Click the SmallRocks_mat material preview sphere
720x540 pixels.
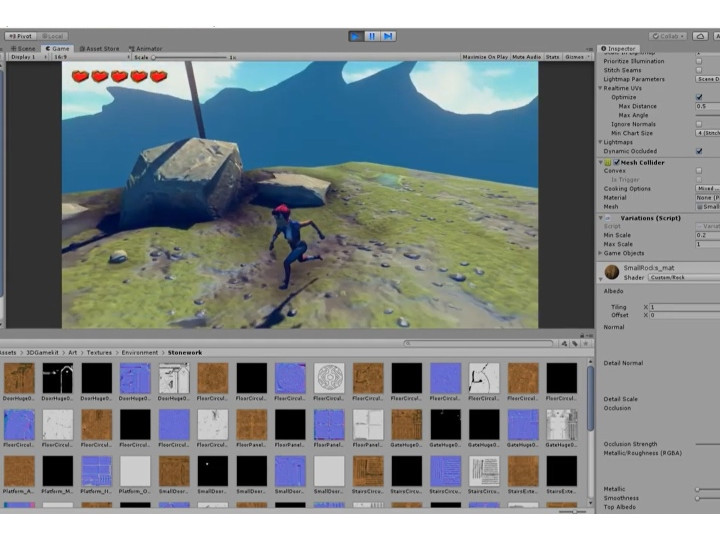(x=612, y=272)
